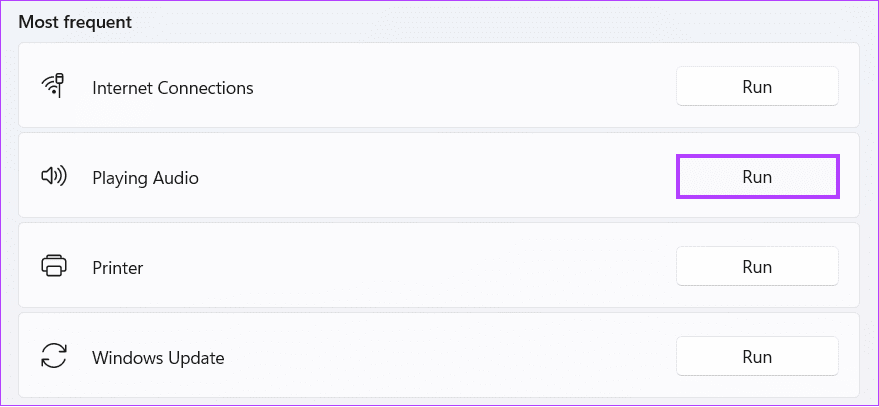
Task: Run the Printer troubleshooter
Action: point(757,266)
